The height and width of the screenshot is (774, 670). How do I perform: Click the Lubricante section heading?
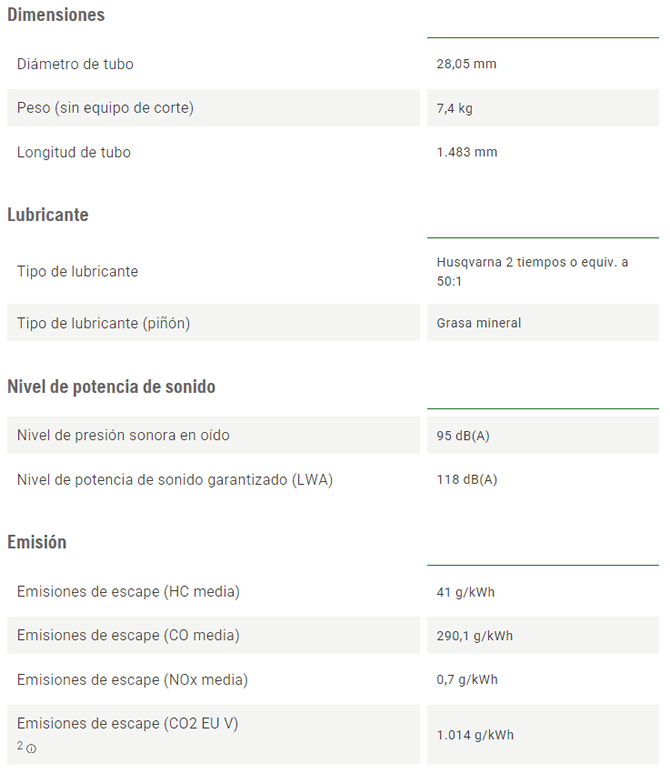(48, 215)
